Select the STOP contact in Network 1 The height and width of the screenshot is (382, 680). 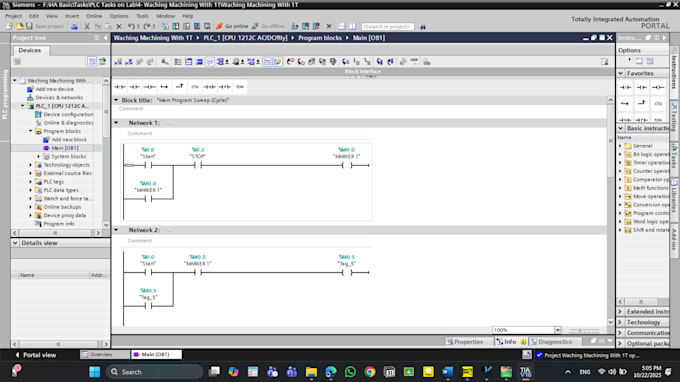pyautogui.click(x=198, y=165)
